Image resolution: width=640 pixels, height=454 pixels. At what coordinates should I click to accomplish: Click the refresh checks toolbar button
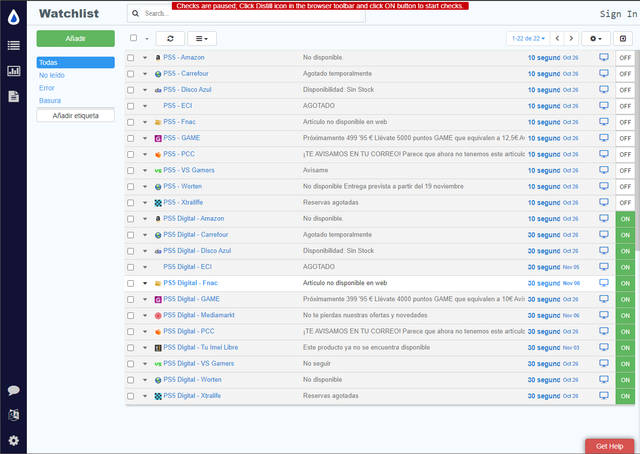[170, 38]
